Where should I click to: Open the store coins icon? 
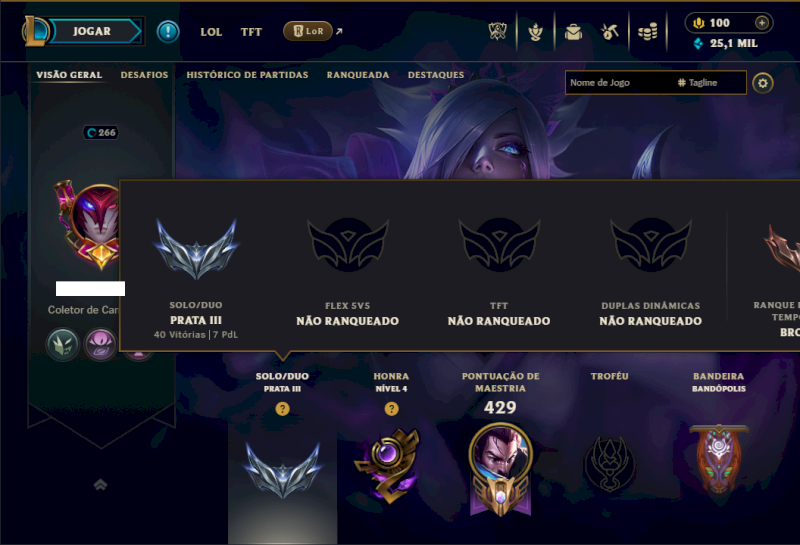[647, 32]
